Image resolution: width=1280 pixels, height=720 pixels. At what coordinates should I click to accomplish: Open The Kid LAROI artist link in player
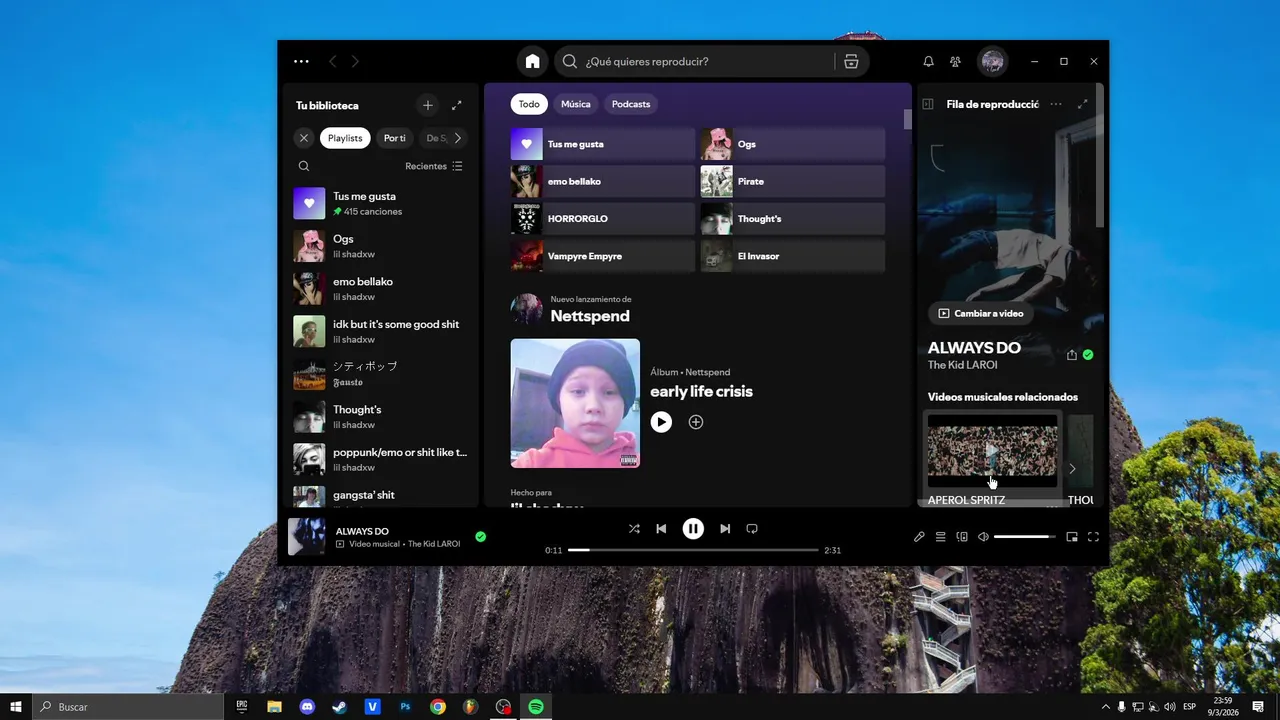[x=434, y=544]
